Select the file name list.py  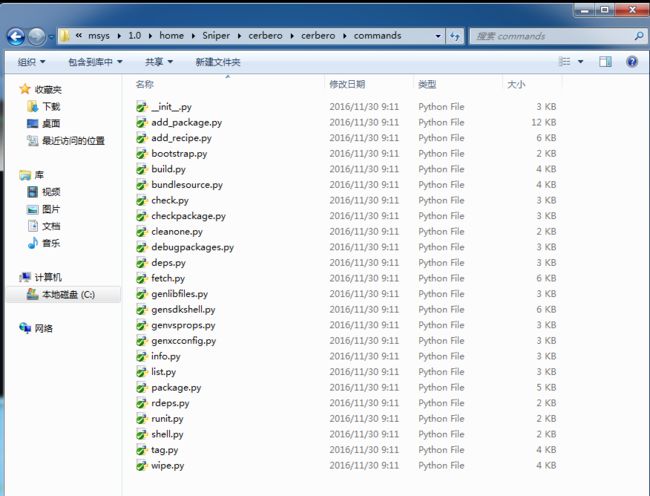[163, 372]
